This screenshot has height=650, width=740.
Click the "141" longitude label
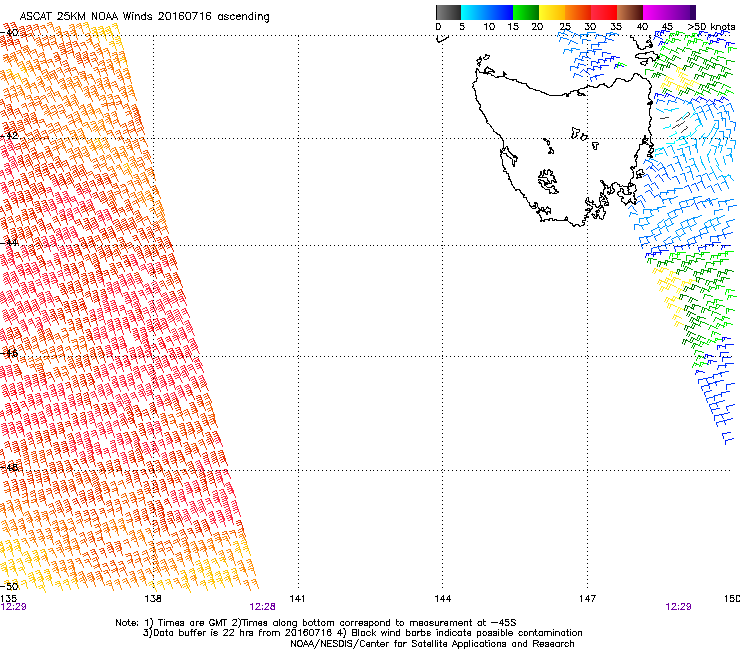point(297,599)
